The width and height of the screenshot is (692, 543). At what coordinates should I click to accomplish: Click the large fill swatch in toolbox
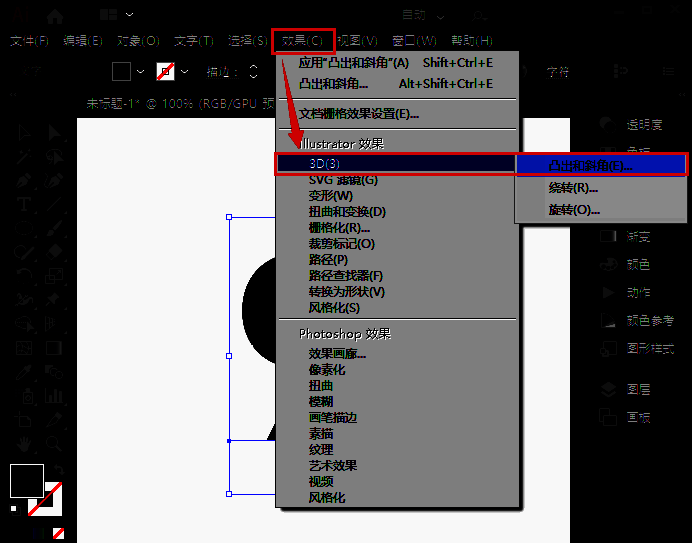(x=26, y=481)
